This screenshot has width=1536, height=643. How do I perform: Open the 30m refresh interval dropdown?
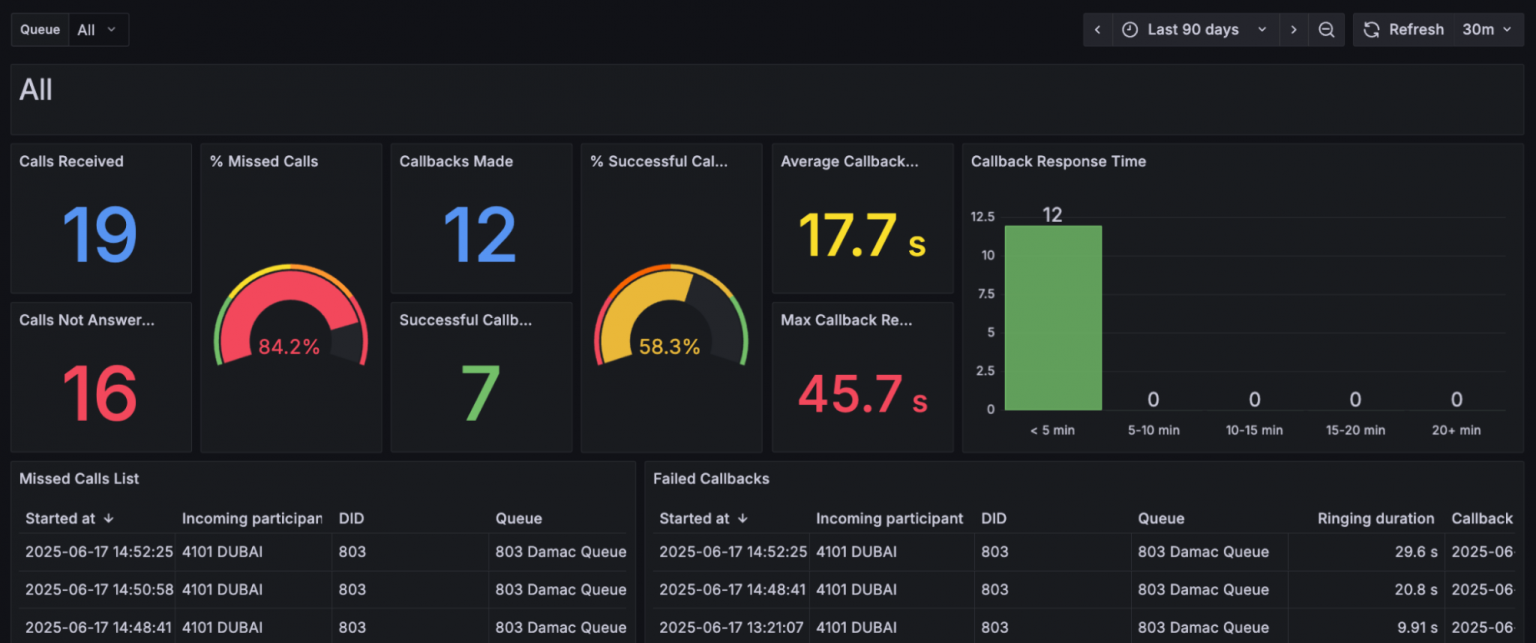coord(1487,30)
